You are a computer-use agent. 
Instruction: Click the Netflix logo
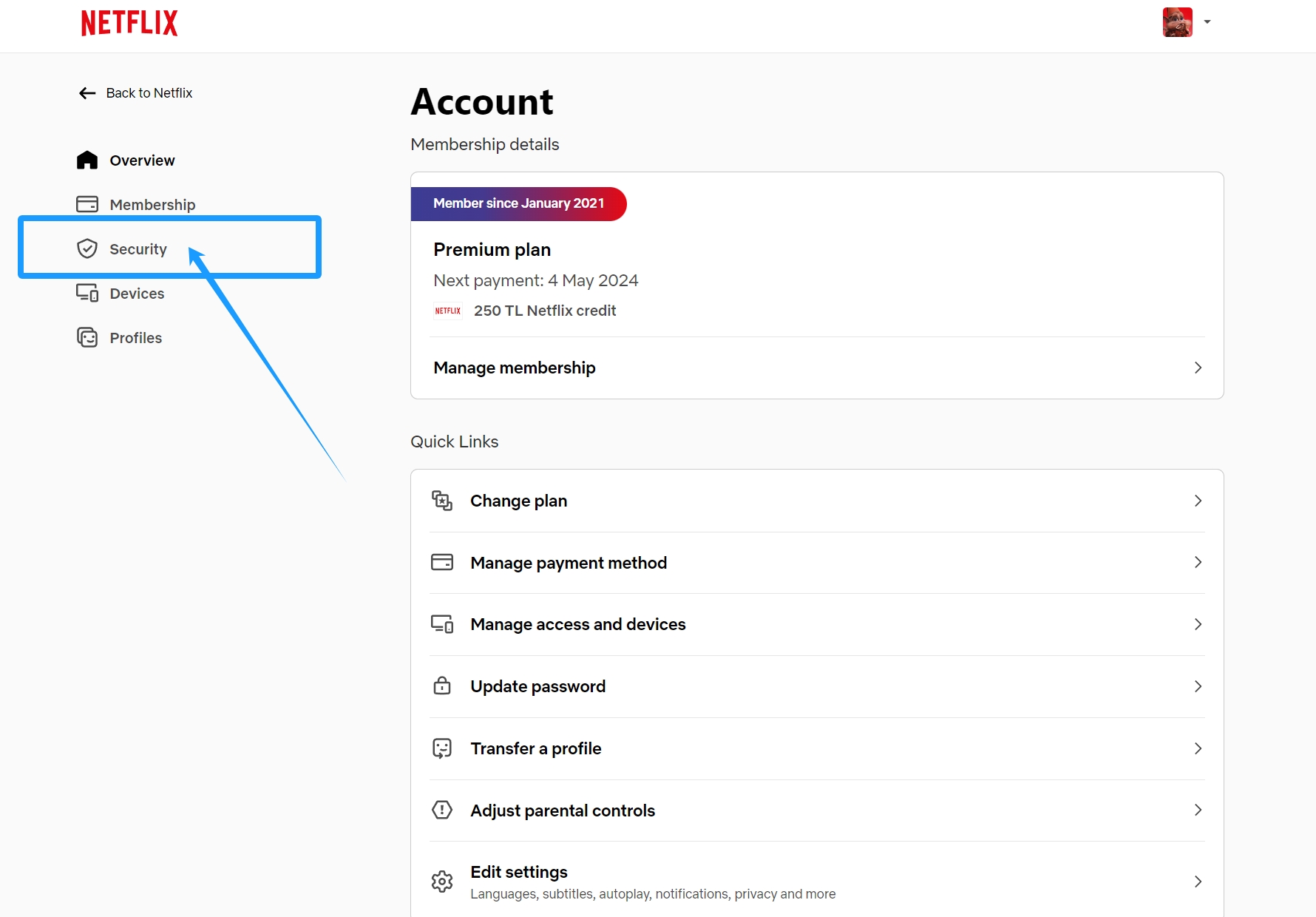tap(129, 23)
